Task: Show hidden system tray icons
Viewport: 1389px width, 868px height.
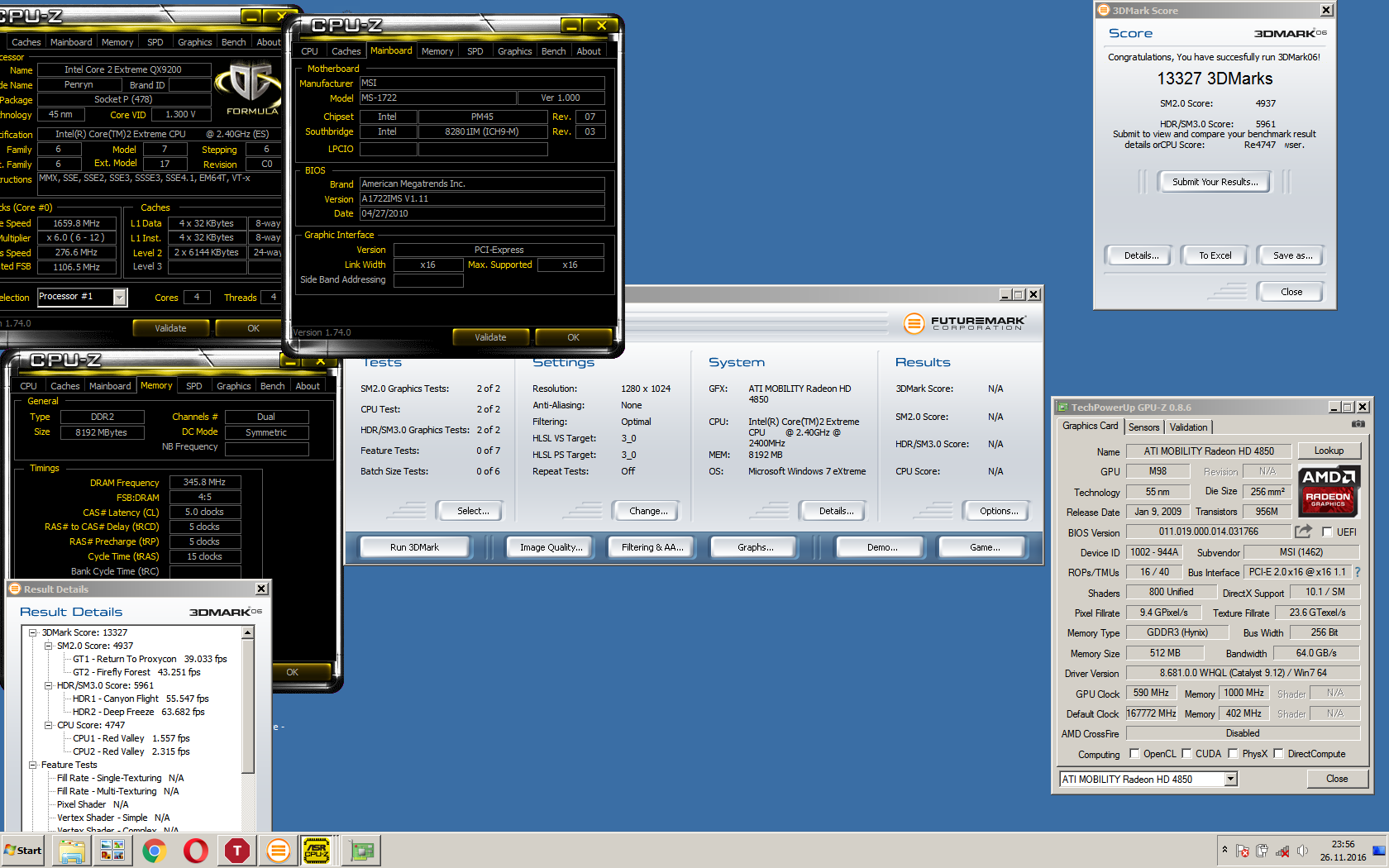Action: click(x=1224, y=849)
